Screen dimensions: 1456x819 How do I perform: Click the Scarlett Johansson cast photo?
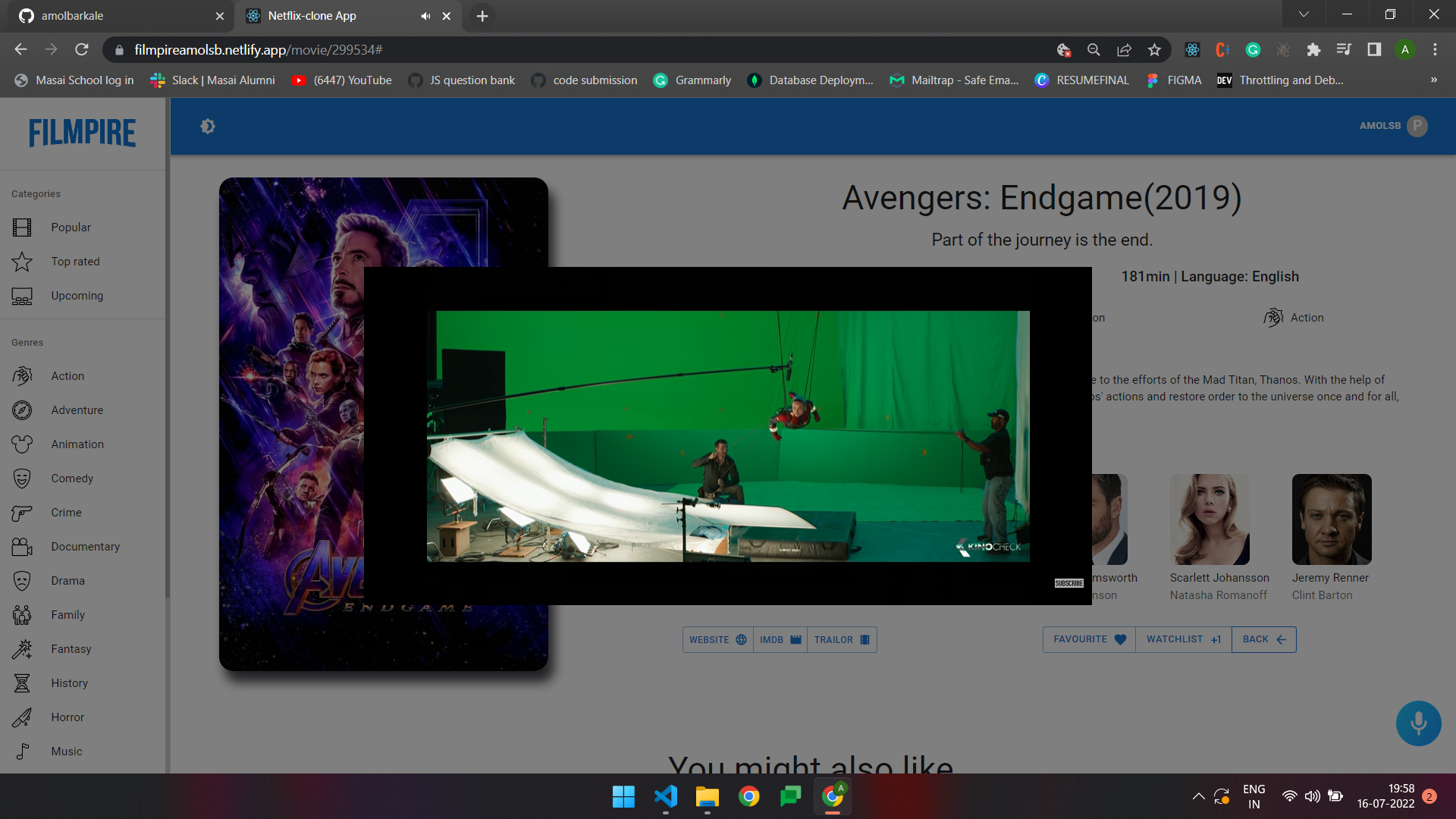[x=1210, y=519]
